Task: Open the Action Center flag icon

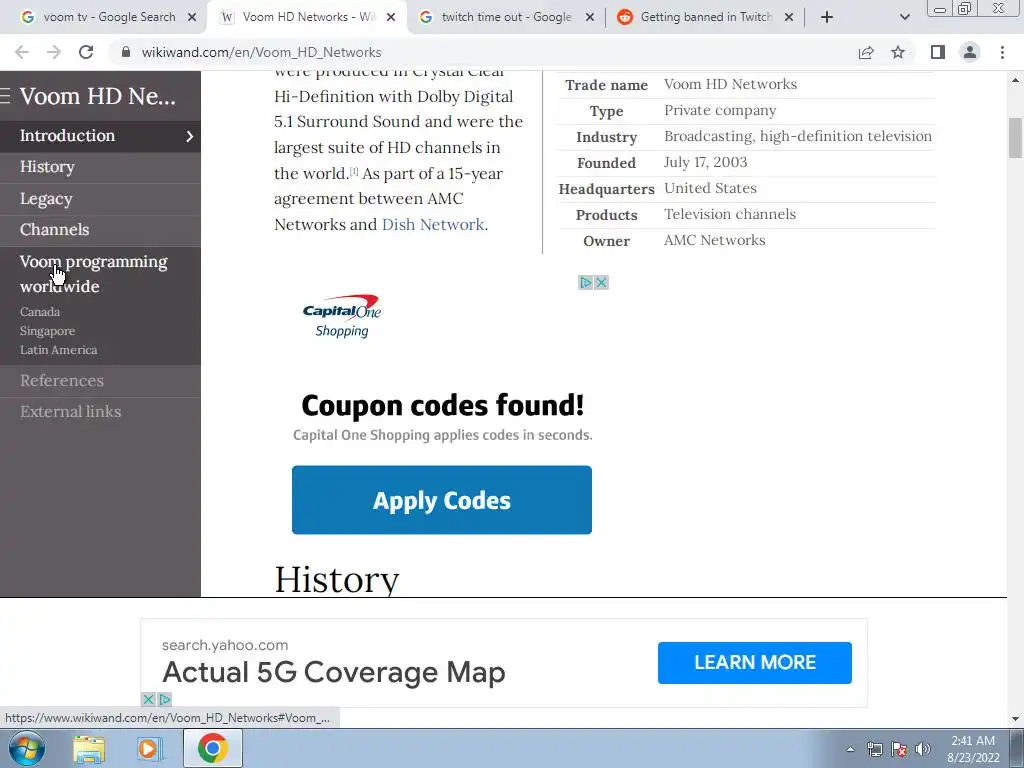Action: [899, 750]
